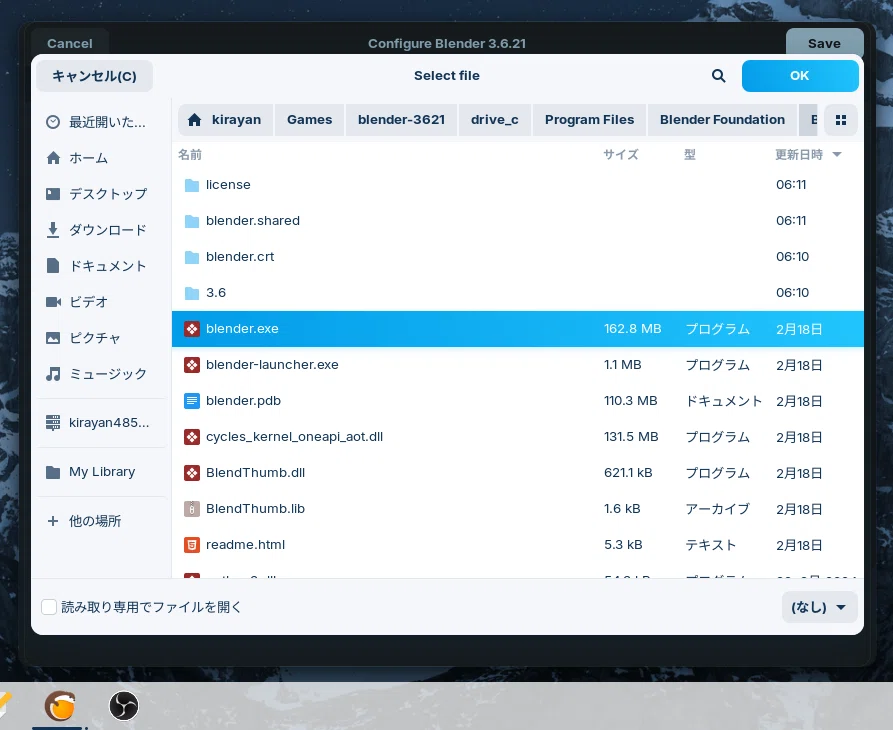
Task: Switch to grid view icon
Action: (x=841, y=120)
